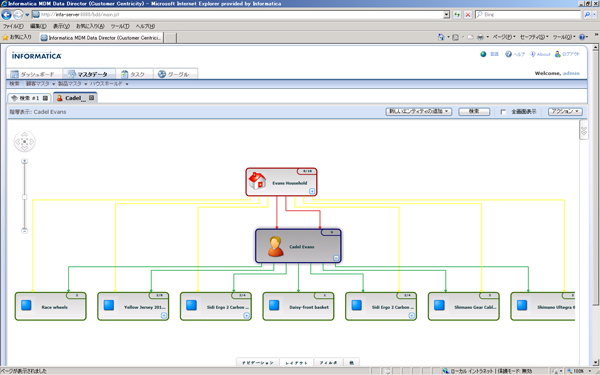The image size is (600, 375).
Task: Toggle the 全画面表示 checkbox
Action: (x=503, y=112)
